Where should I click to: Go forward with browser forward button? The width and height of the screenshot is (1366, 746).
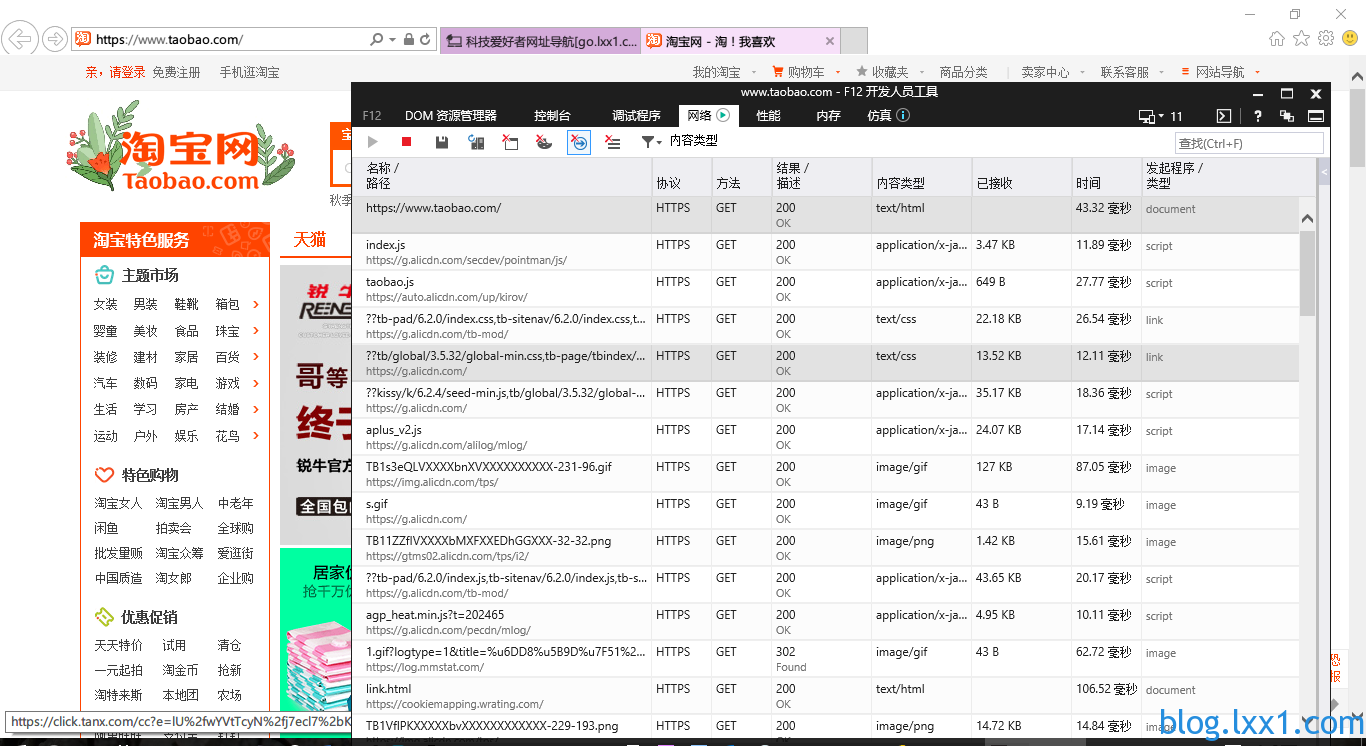55,39
